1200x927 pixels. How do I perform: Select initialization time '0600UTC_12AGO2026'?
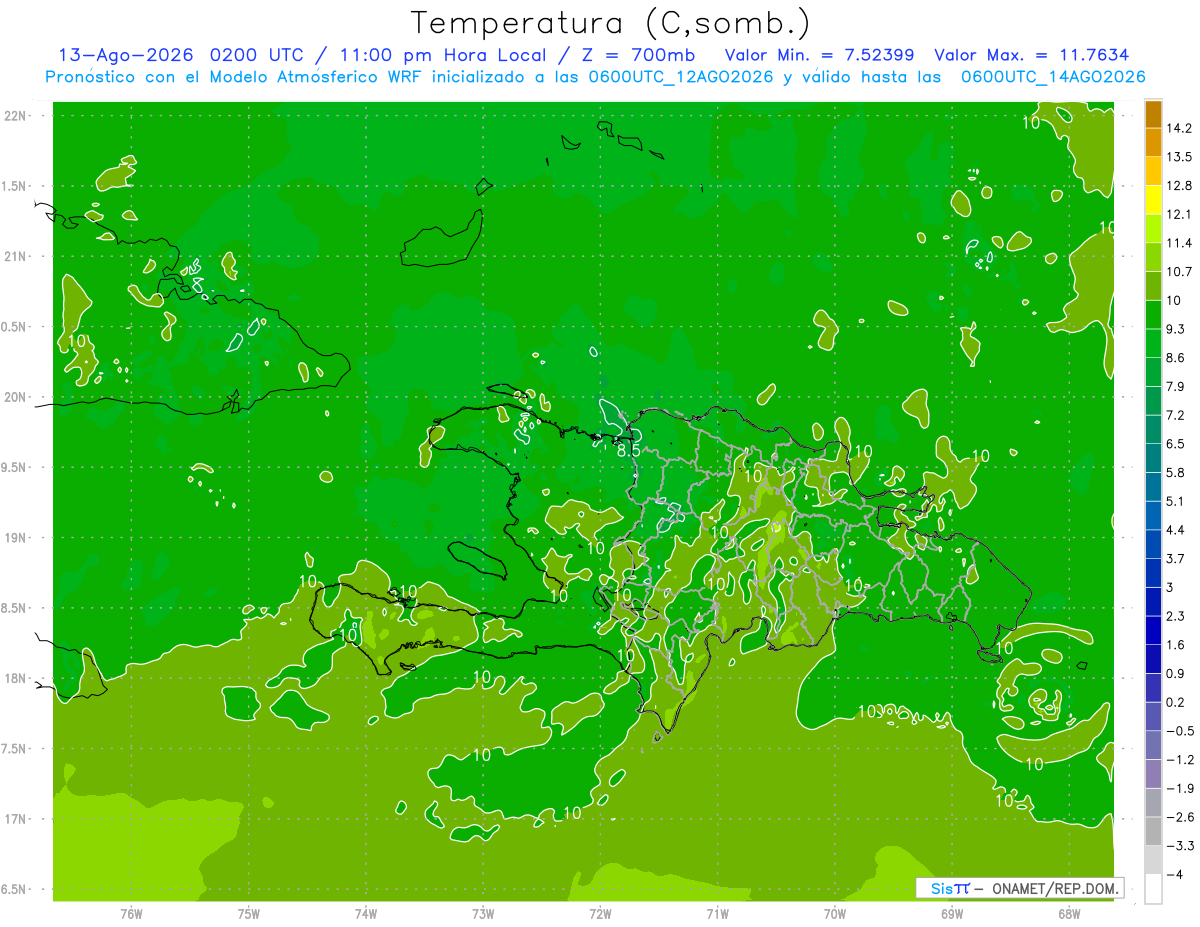[x=680, y=77]
